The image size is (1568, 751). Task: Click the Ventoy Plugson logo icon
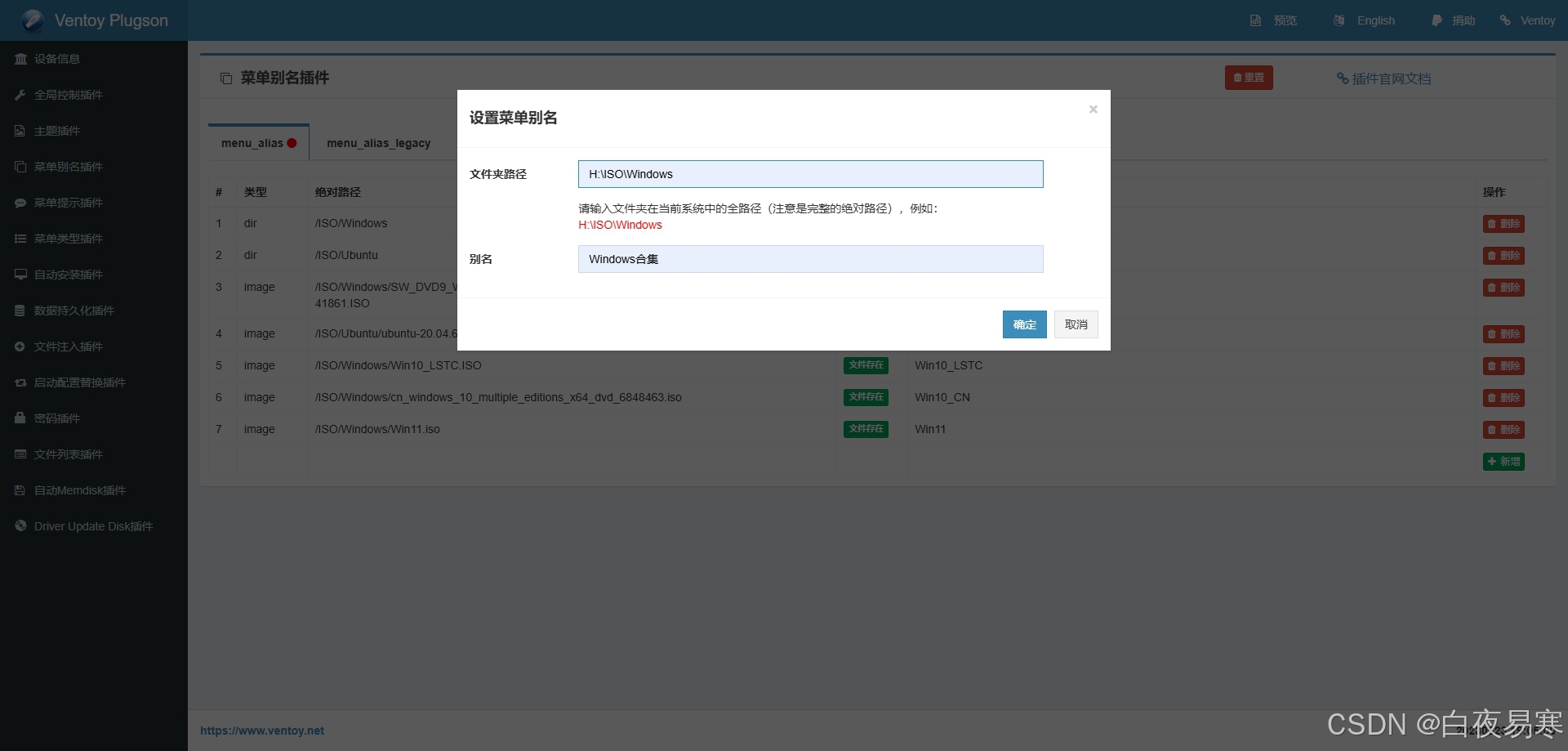click(x=33, y=20)
